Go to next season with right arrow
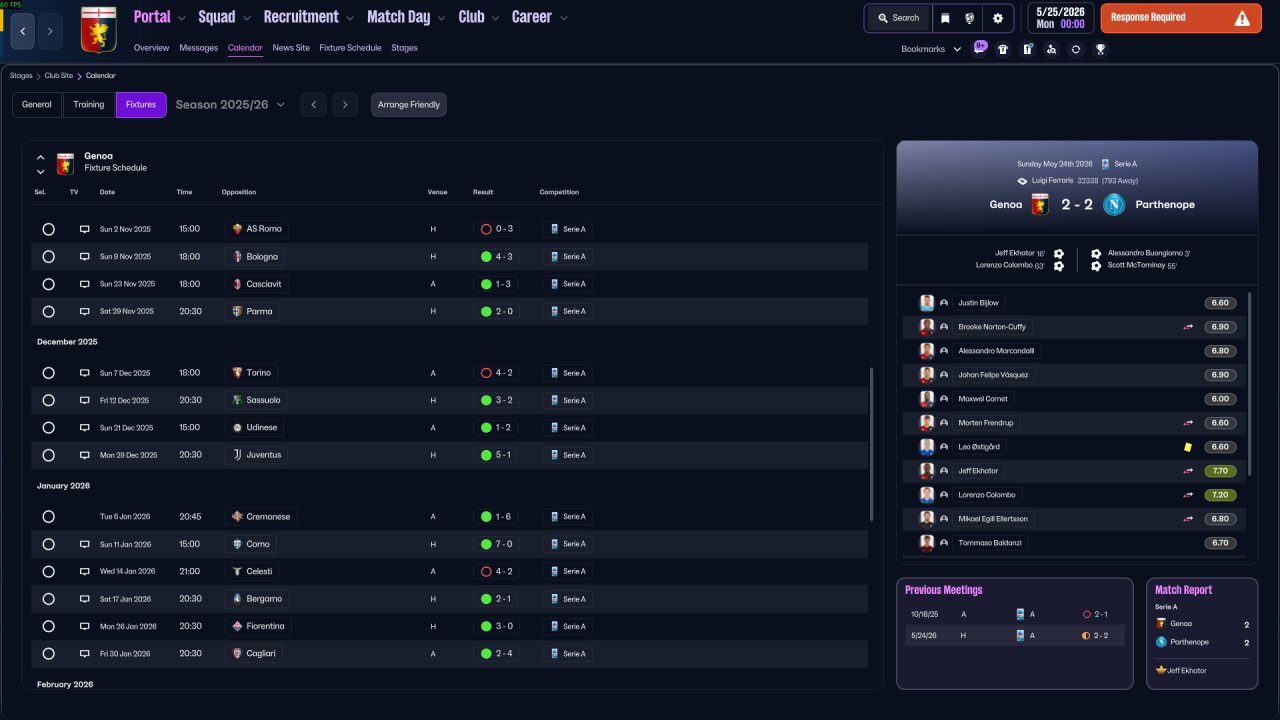Screen dimensions: 1280x720 (345, 105)
